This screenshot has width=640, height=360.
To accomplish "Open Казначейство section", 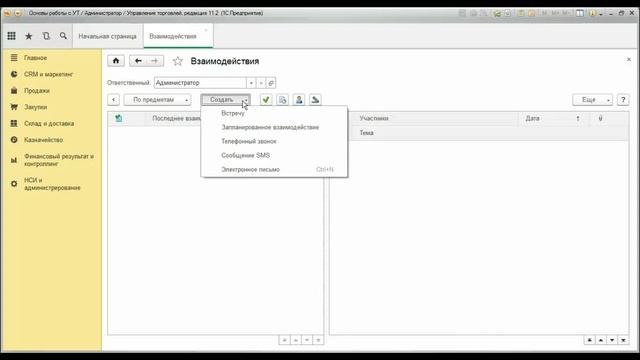I will (x=43, y=140).
